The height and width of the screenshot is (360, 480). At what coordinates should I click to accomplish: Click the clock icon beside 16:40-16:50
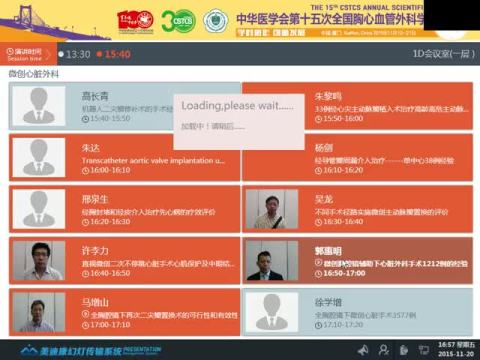[85, 274]
